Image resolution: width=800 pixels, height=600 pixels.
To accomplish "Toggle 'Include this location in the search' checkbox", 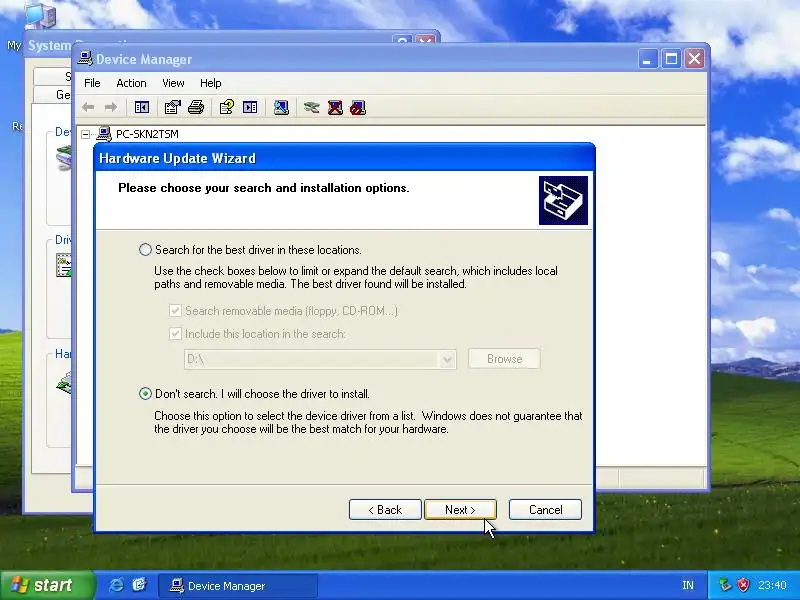I will (175, 334).
